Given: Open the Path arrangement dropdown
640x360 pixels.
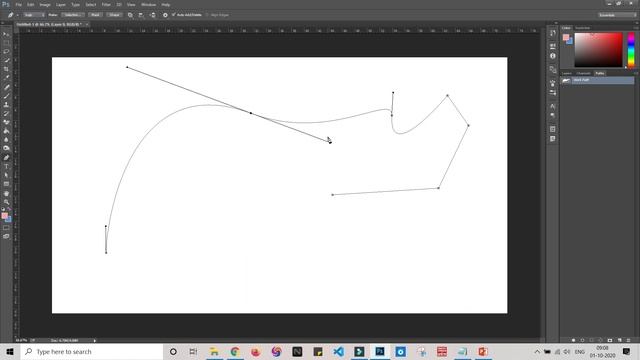Looking at the screenshot, I should [153, 15].
